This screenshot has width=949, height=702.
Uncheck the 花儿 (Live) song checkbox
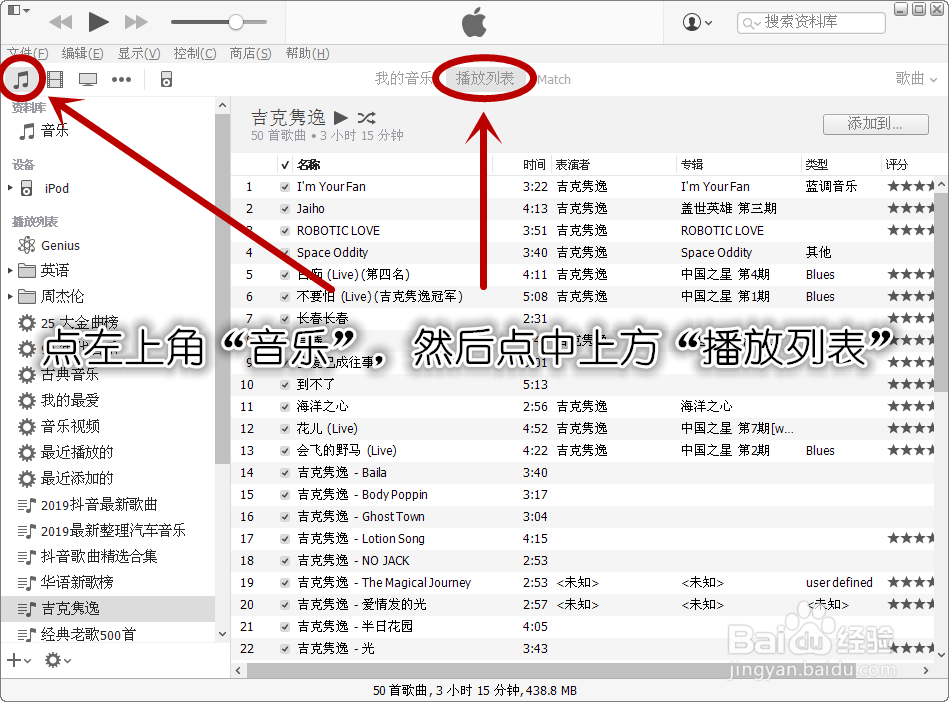284,429
